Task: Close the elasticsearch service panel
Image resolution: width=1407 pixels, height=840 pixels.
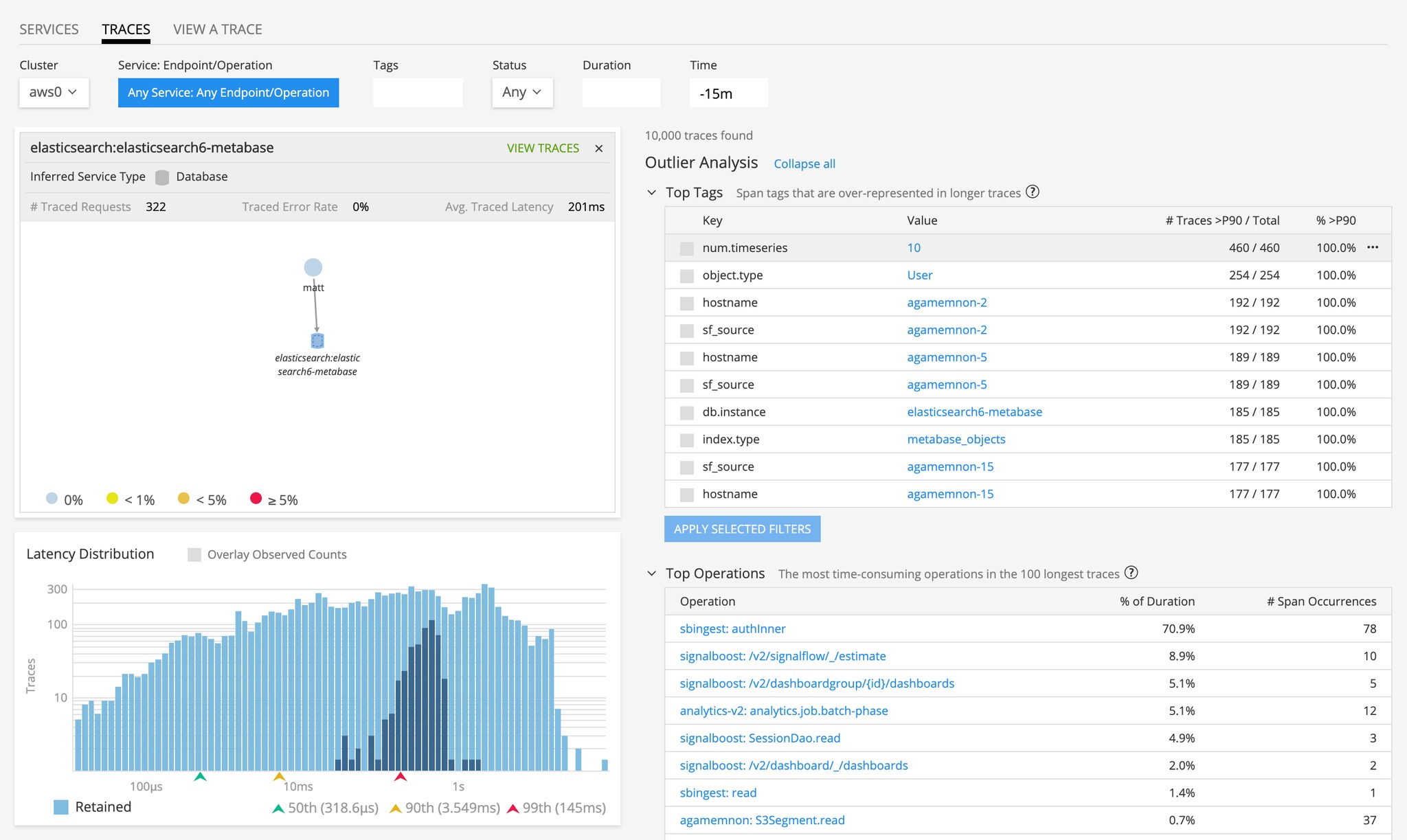Action: tap(599, 148)
